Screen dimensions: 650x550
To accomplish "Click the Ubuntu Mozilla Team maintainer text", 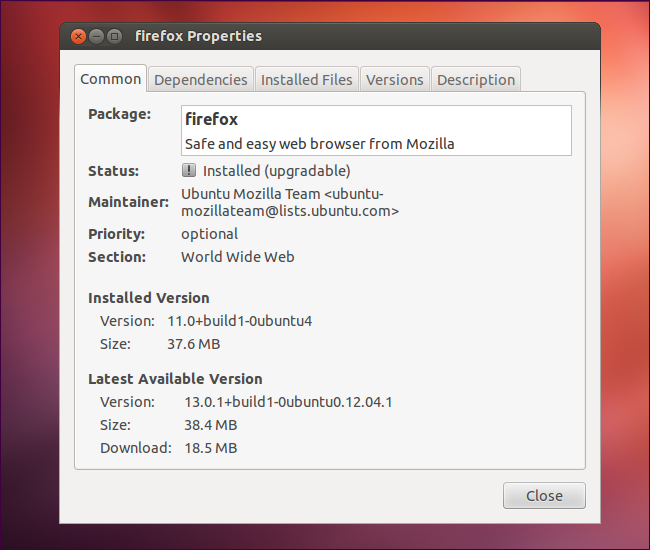I will click(x=290, y=202).
